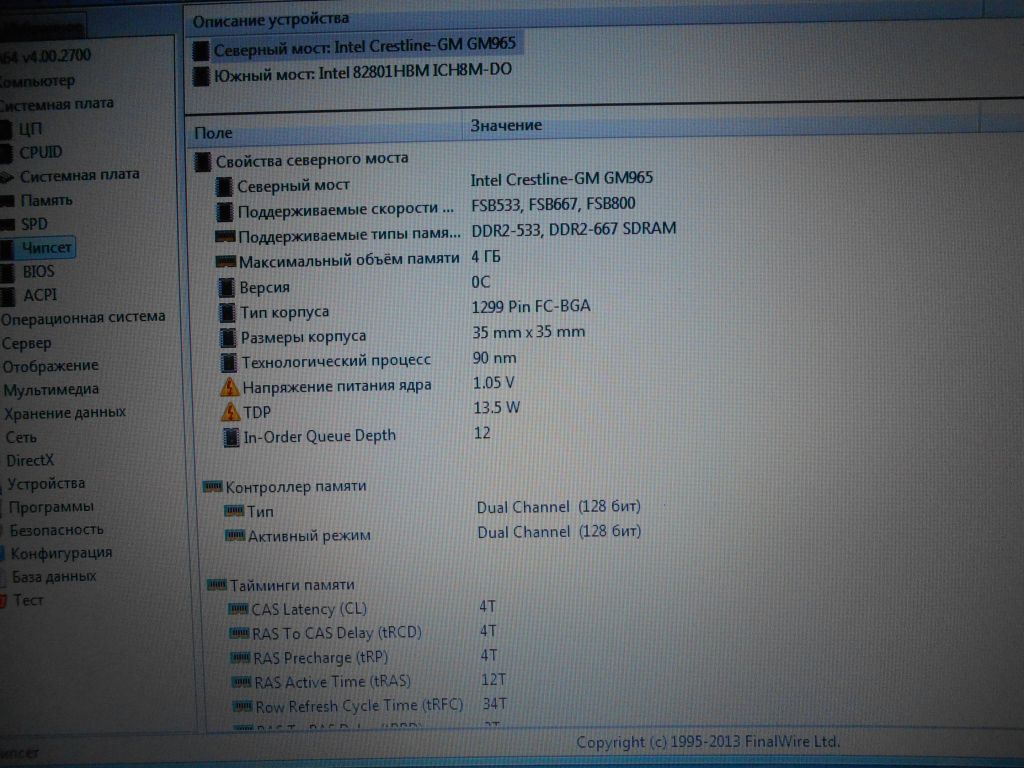This screenshot has height=768, width=1024.
Task: Open Системная плата sub-item beside its icon
Action: [80, 175]
